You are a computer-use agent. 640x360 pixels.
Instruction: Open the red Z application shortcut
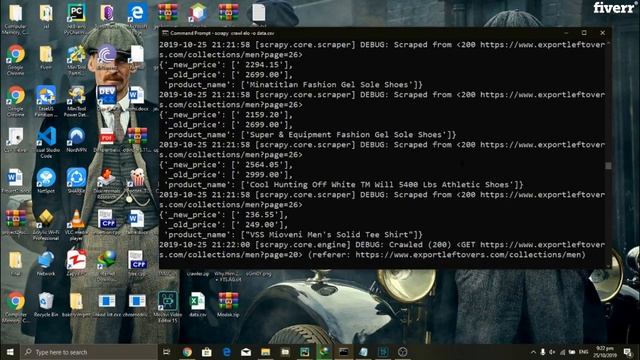(x=76, y=260)
